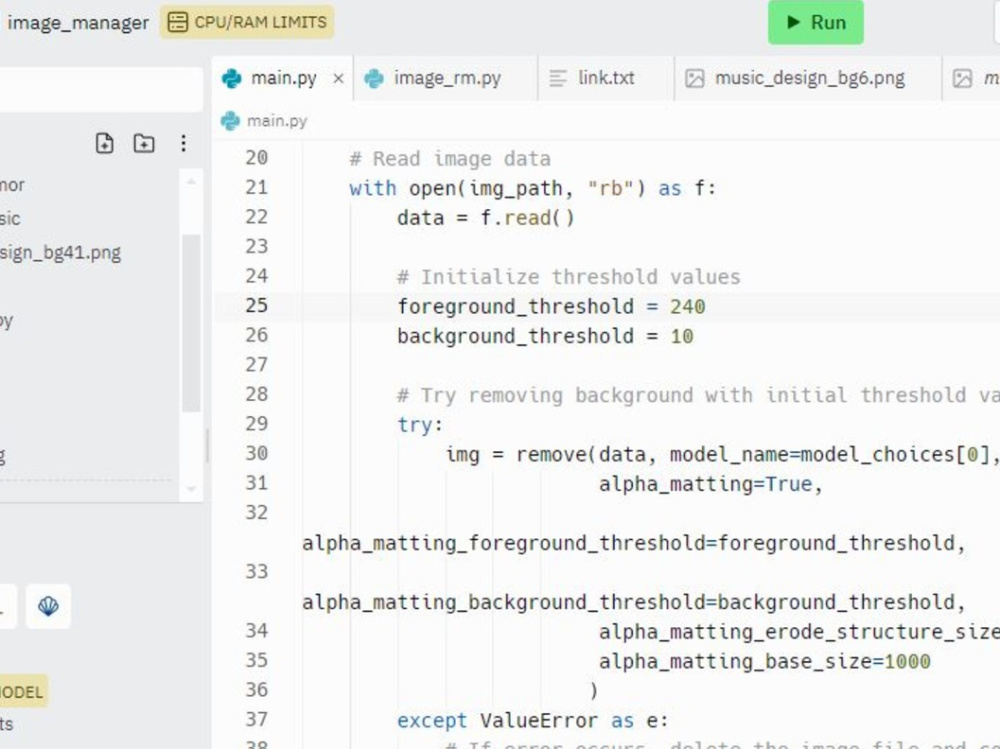Click the 'data = f.read()' line

485,218
